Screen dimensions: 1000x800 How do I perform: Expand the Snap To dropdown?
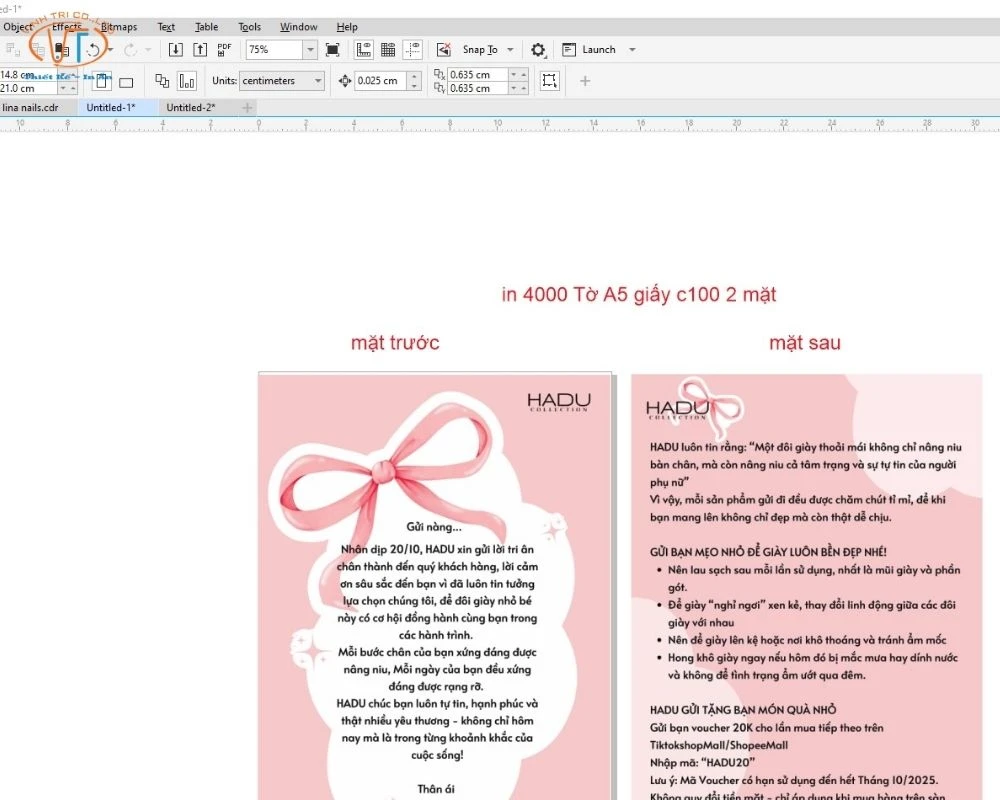(x=510, y=50)
